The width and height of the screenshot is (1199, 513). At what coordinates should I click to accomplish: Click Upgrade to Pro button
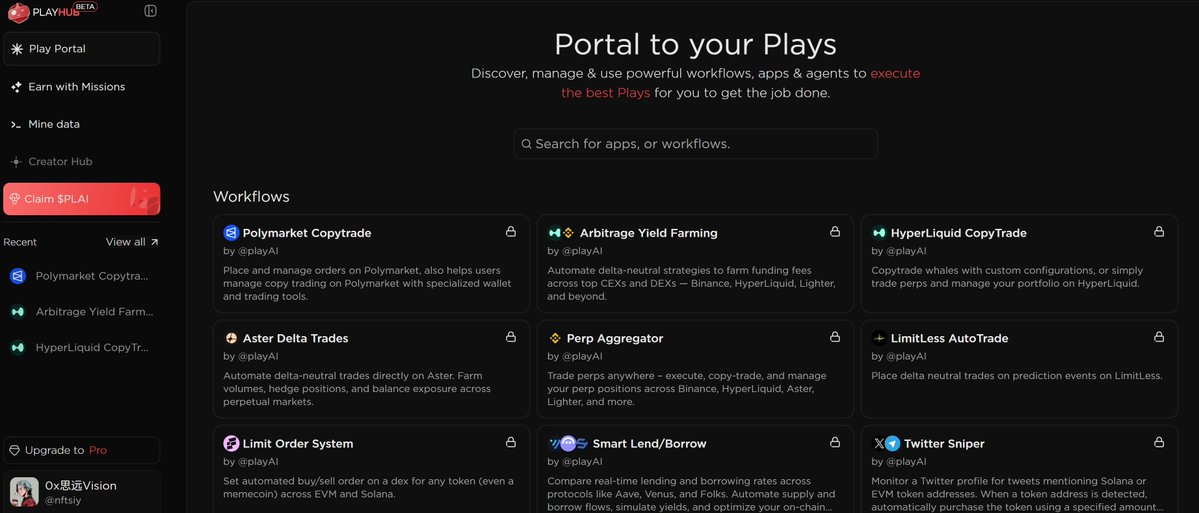(x=81, y=450)
